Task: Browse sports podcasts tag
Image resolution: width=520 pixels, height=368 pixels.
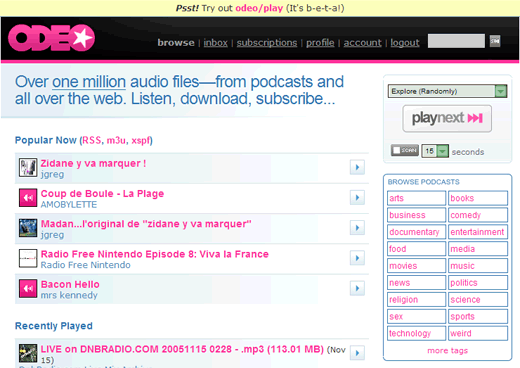Action: coord(478,316)
